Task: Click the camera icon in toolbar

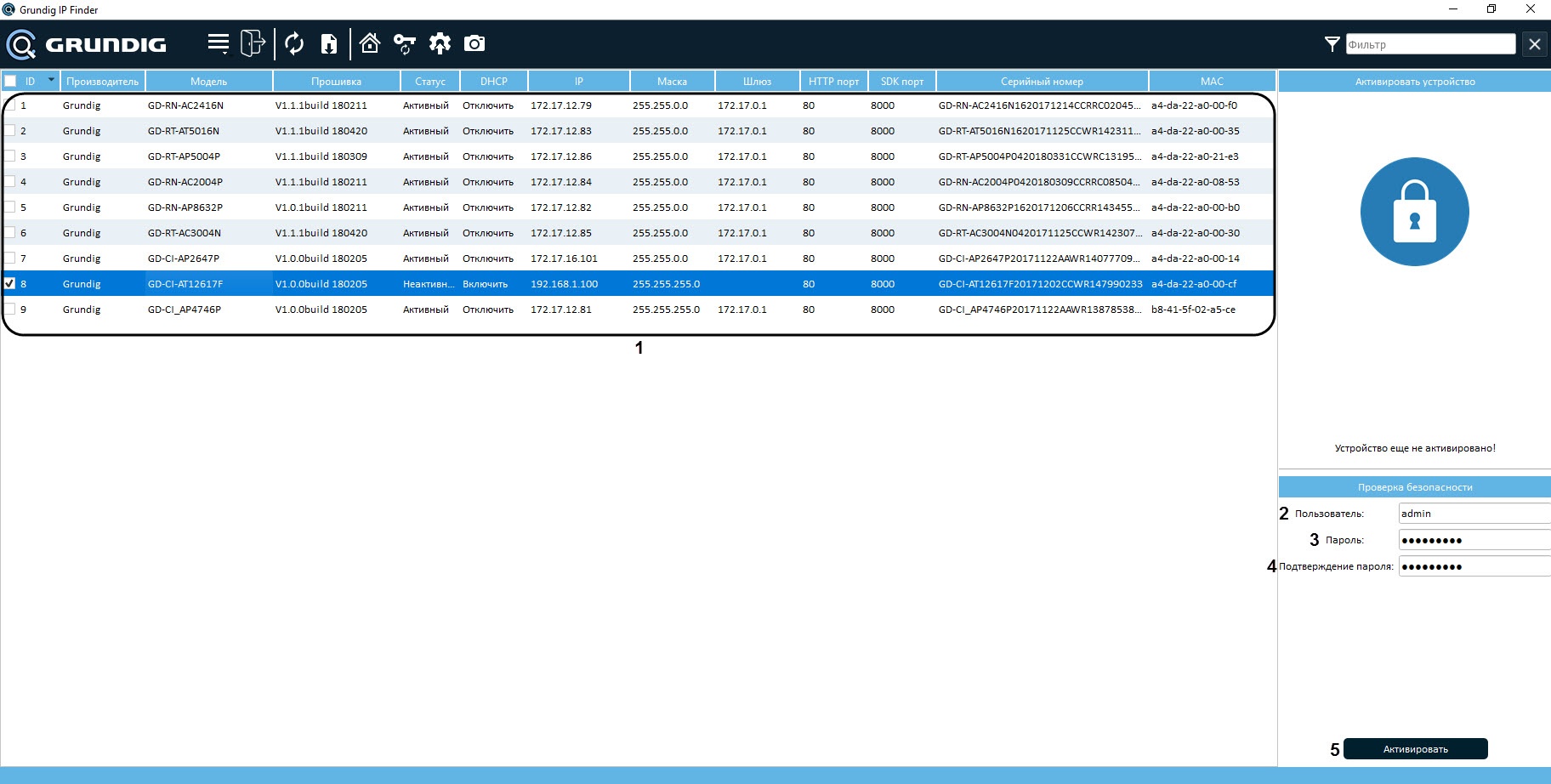Action: [474, 43]
